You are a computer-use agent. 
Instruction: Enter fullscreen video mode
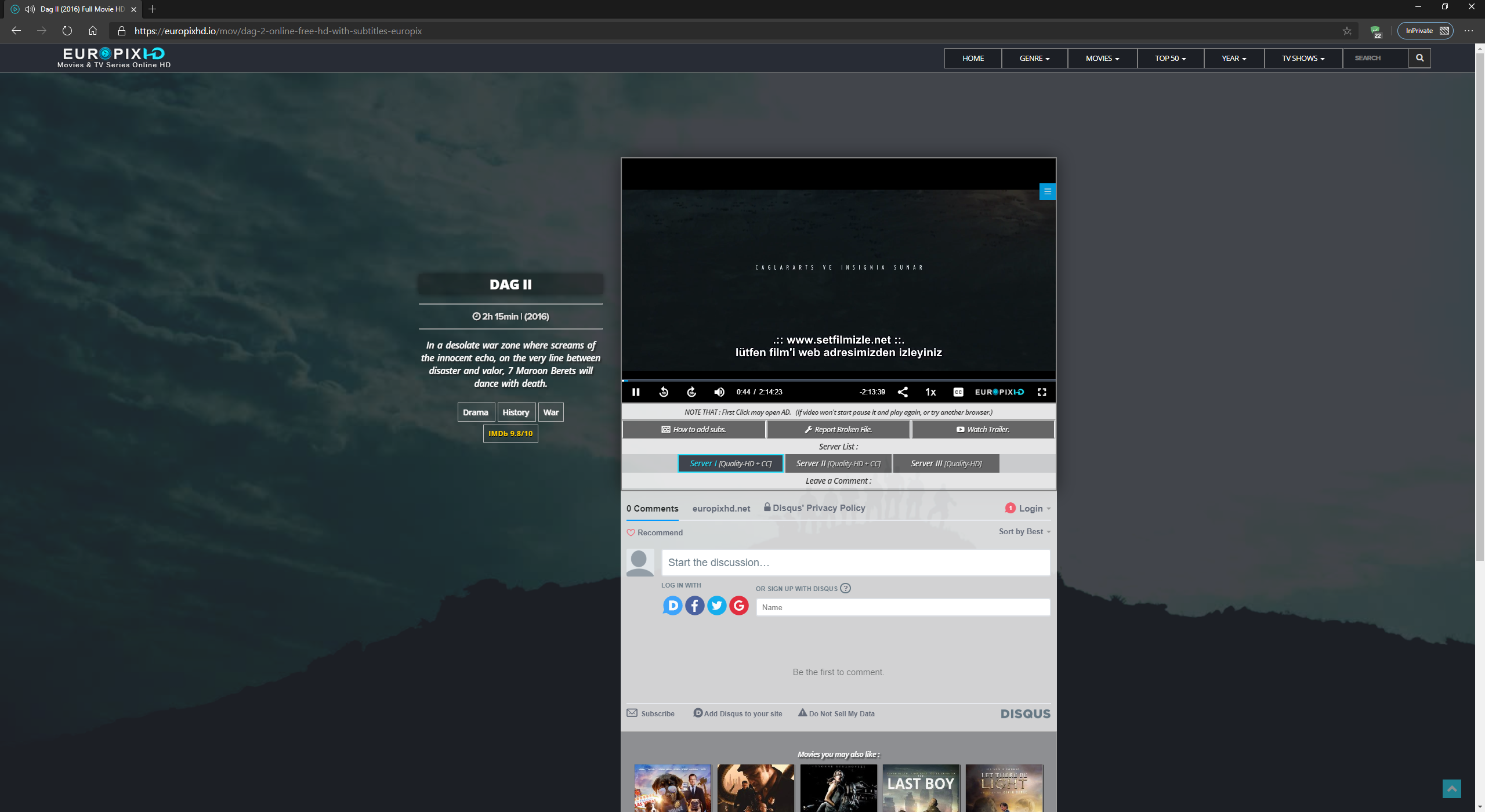tap(1042, 392)
